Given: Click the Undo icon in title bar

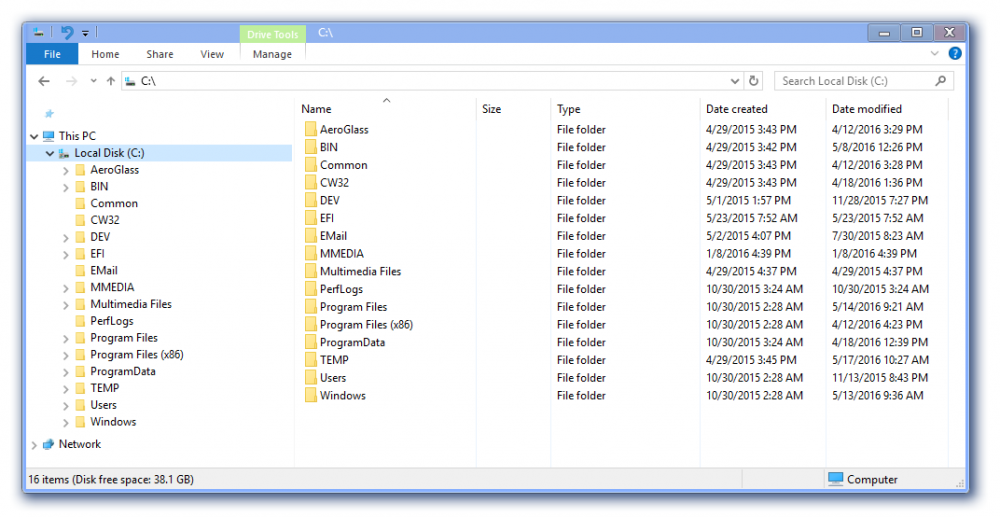Looking at the screenshot, I should (x=67, y=33).
